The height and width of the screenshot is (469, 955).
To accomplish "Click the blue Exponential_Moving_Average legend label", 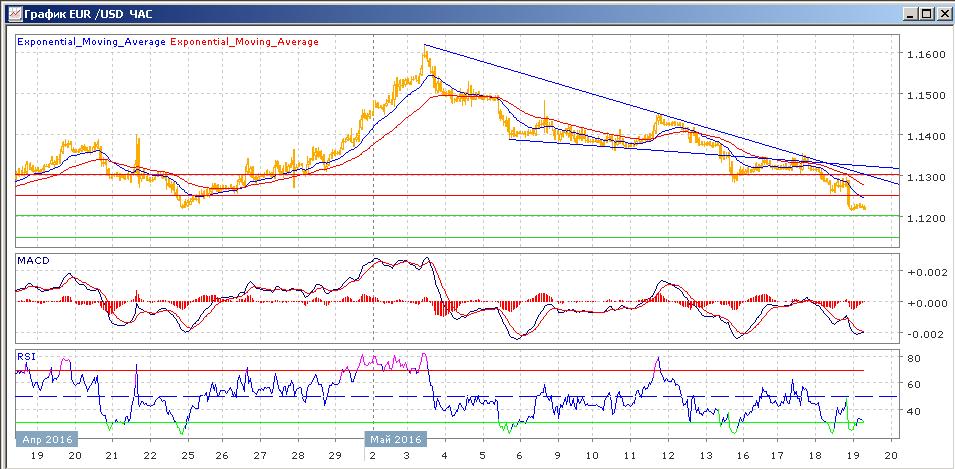I will click(92, 42).
